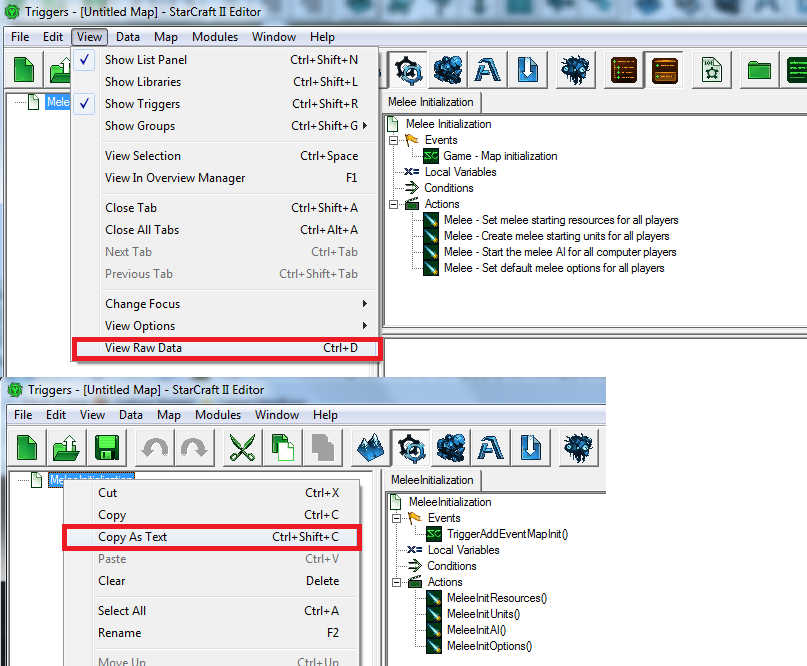Click the brown tree-list icon in the upper toolbar

623,69
